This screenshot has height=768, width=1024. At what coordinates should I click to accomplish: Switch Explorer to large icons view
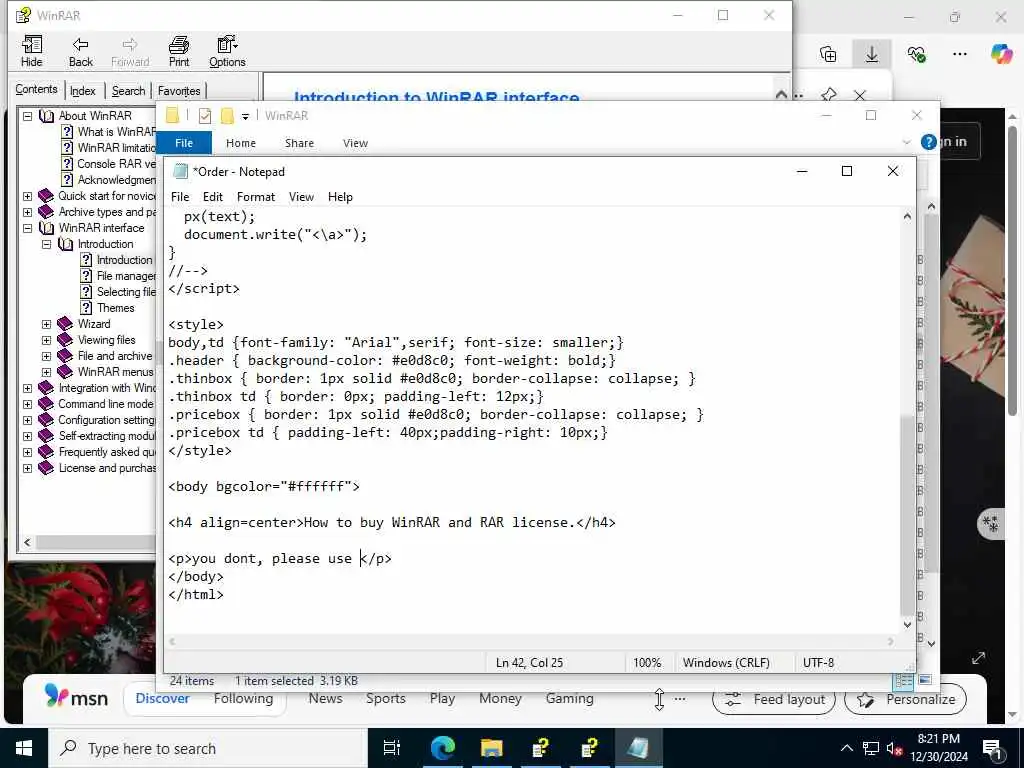click(925, 680)
